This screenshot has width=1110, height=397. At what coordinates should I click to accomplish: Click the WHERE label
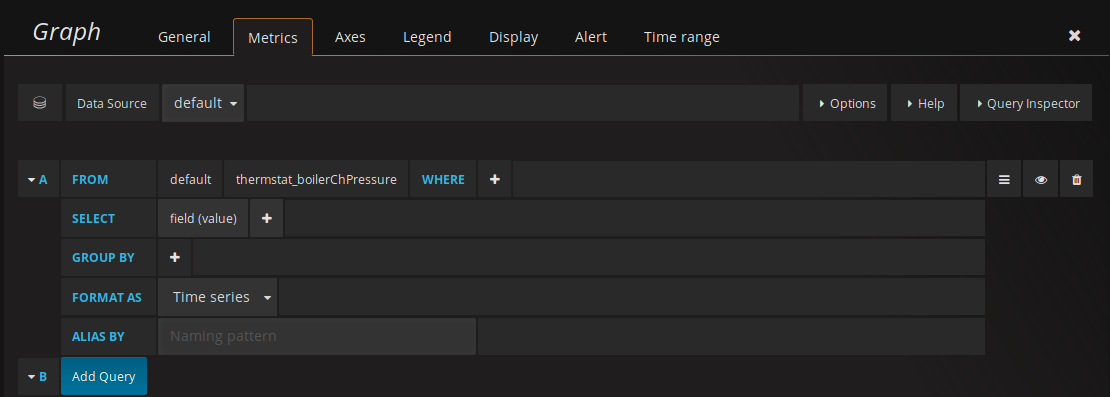(443, 180)
